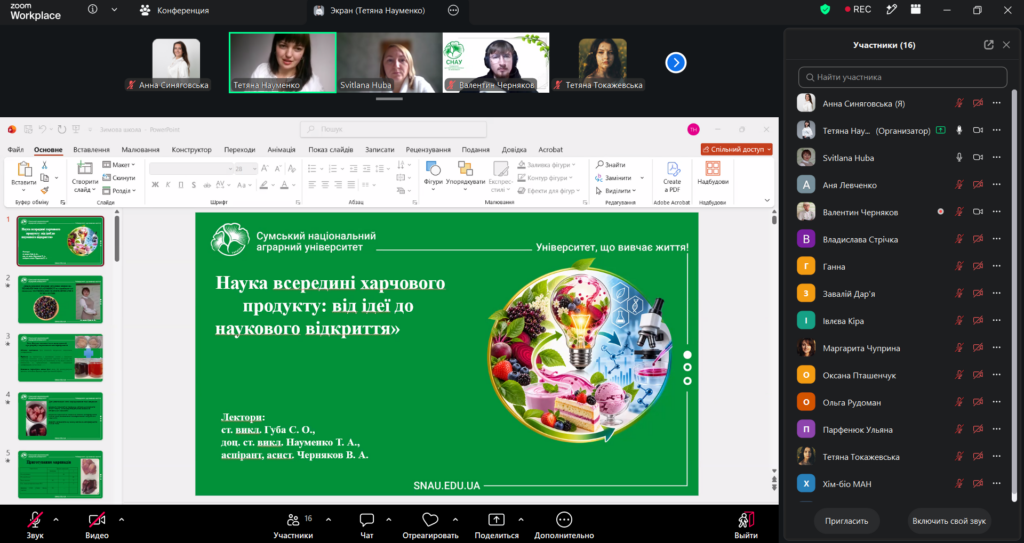The height and width of the screenshot is (543, 1024).
Task: Toggle microphone icon for Парфенюк Ульяна
Action: (x=959, y=429)
